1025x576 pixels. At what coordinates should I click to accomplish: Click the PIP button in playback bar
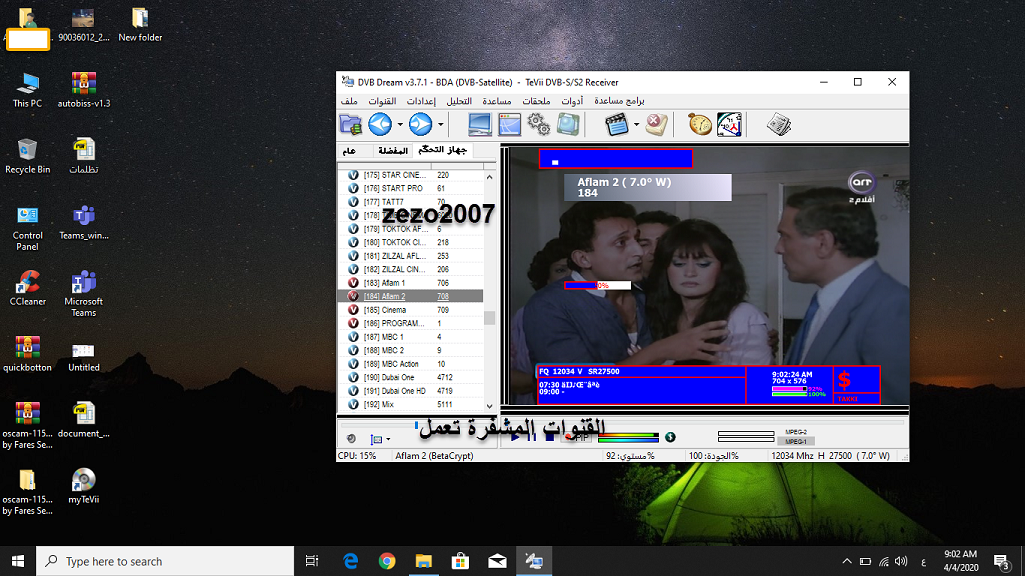(578, 437)
